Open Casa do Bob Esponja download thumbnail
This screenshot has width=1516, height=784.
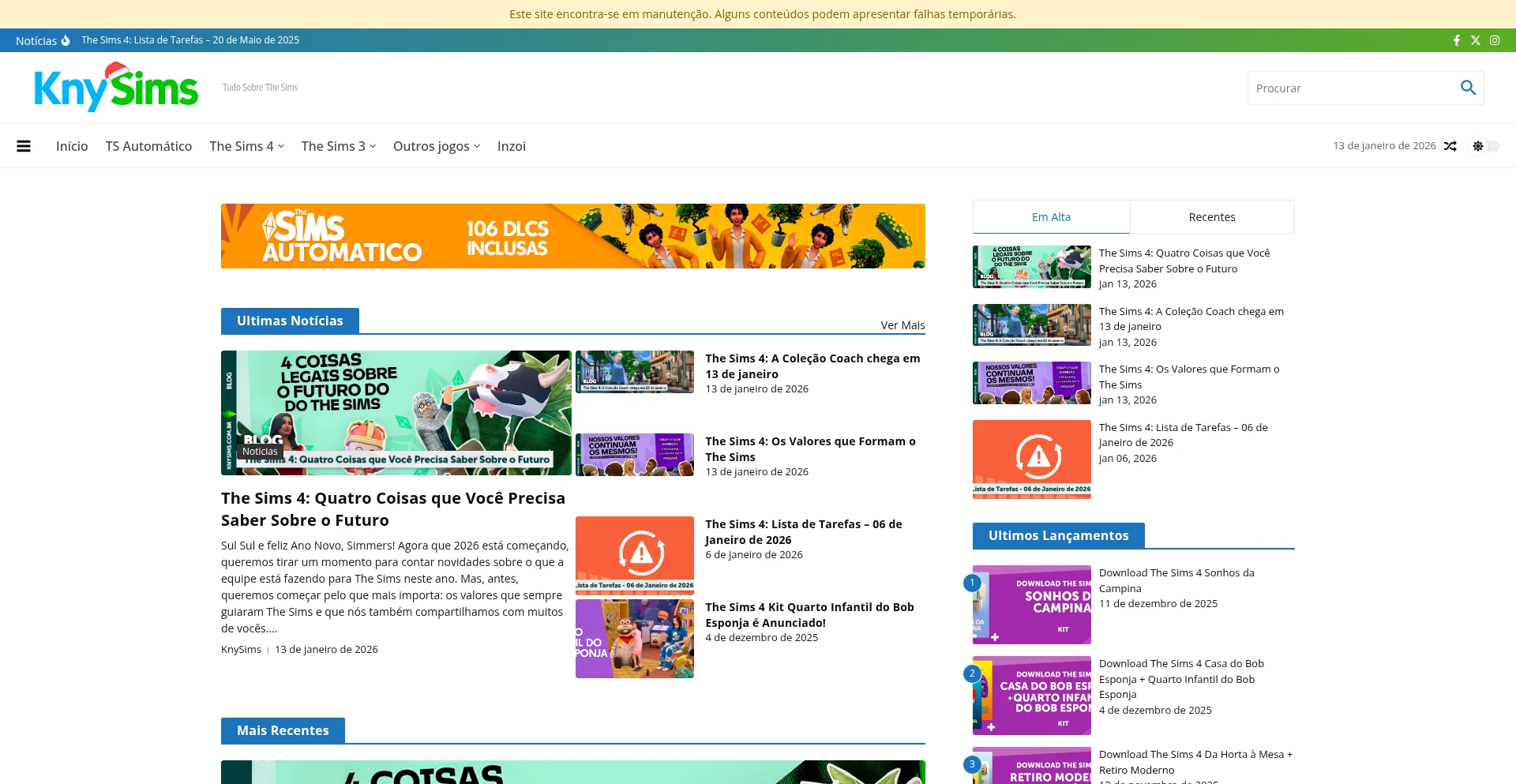pyautogui.click(x=1032, y=696)
